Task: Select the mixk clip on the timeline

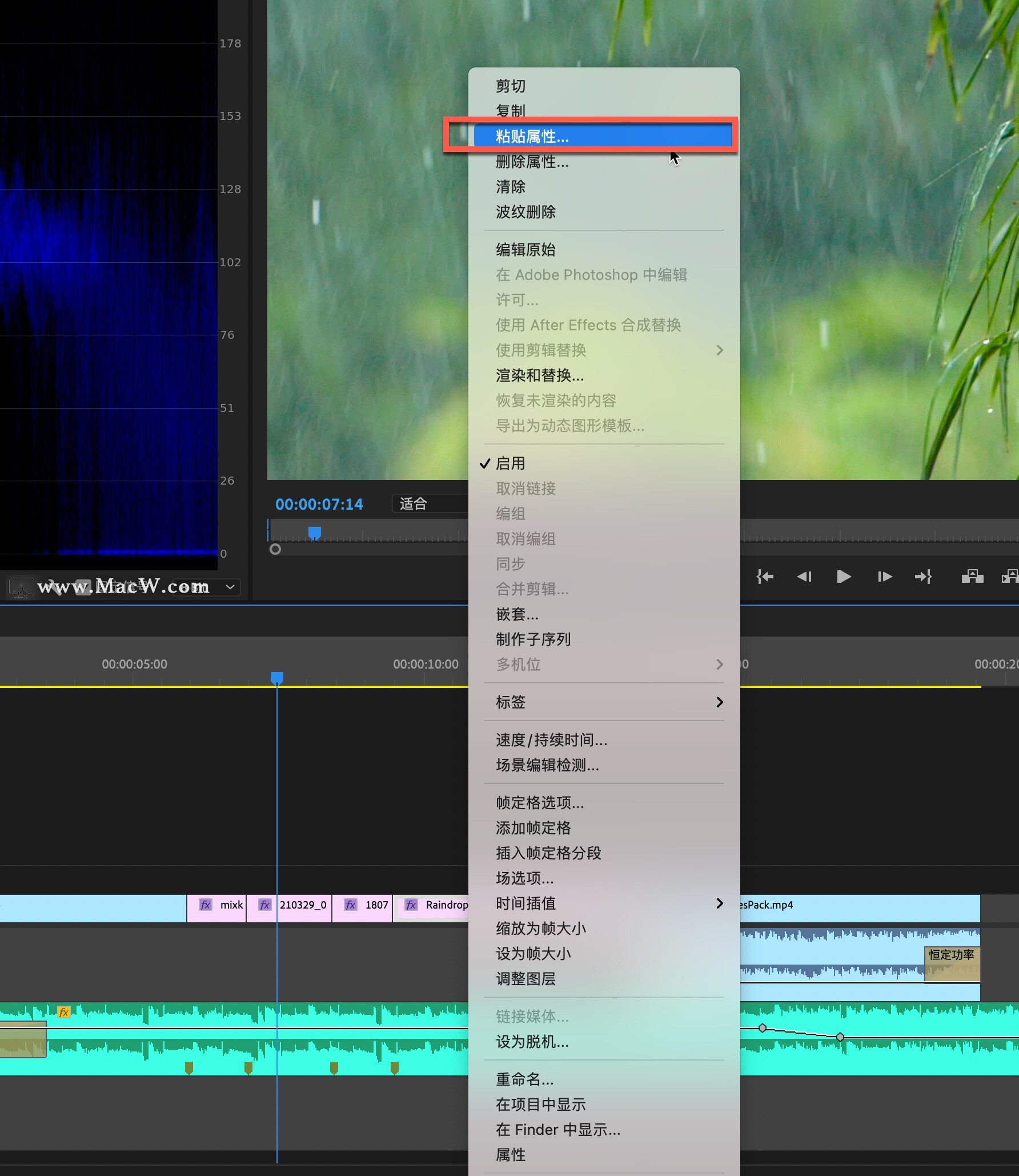Action: (216, 908)
